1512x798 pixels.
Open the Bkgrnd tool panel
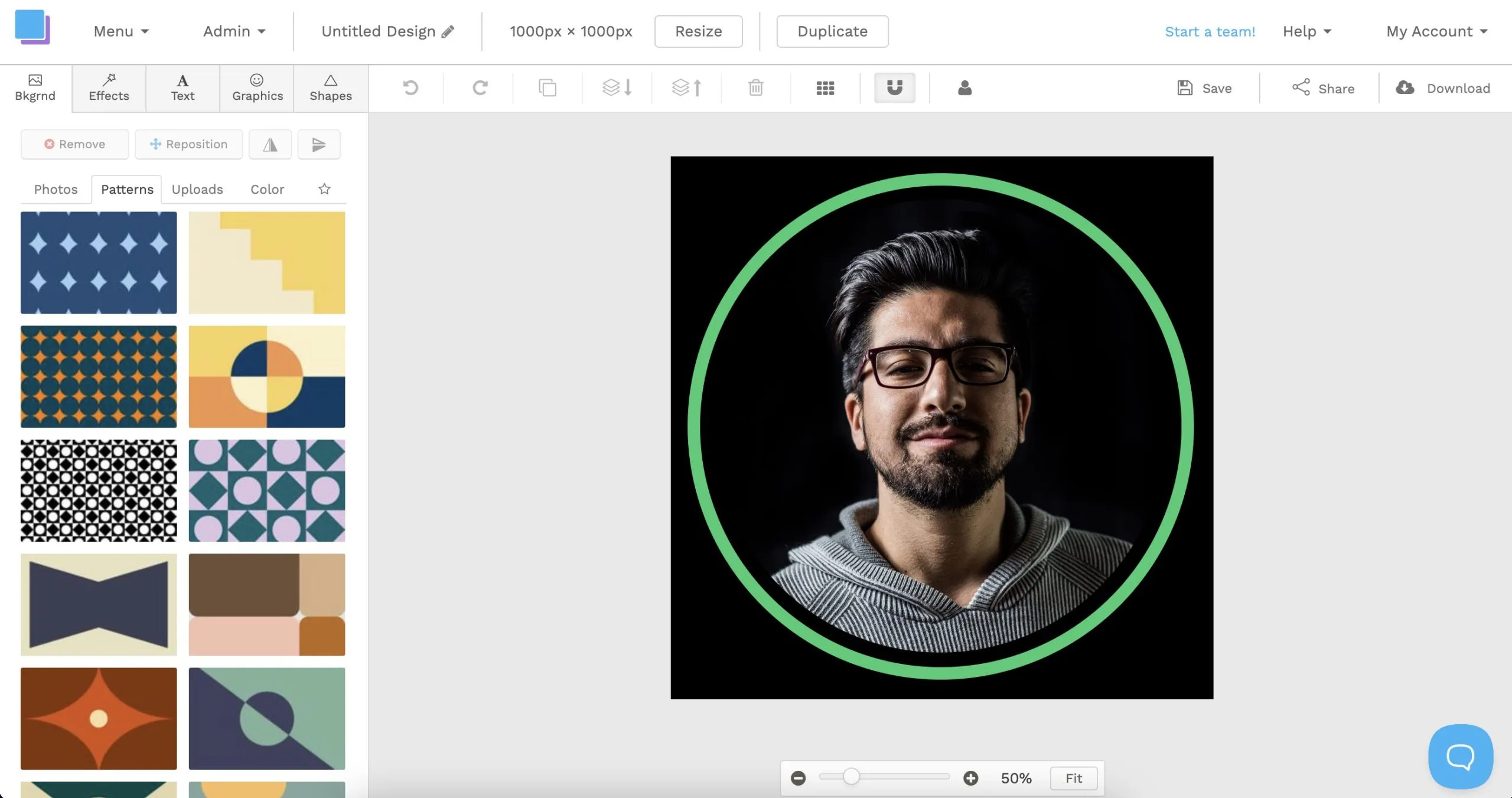pos(35,88)
